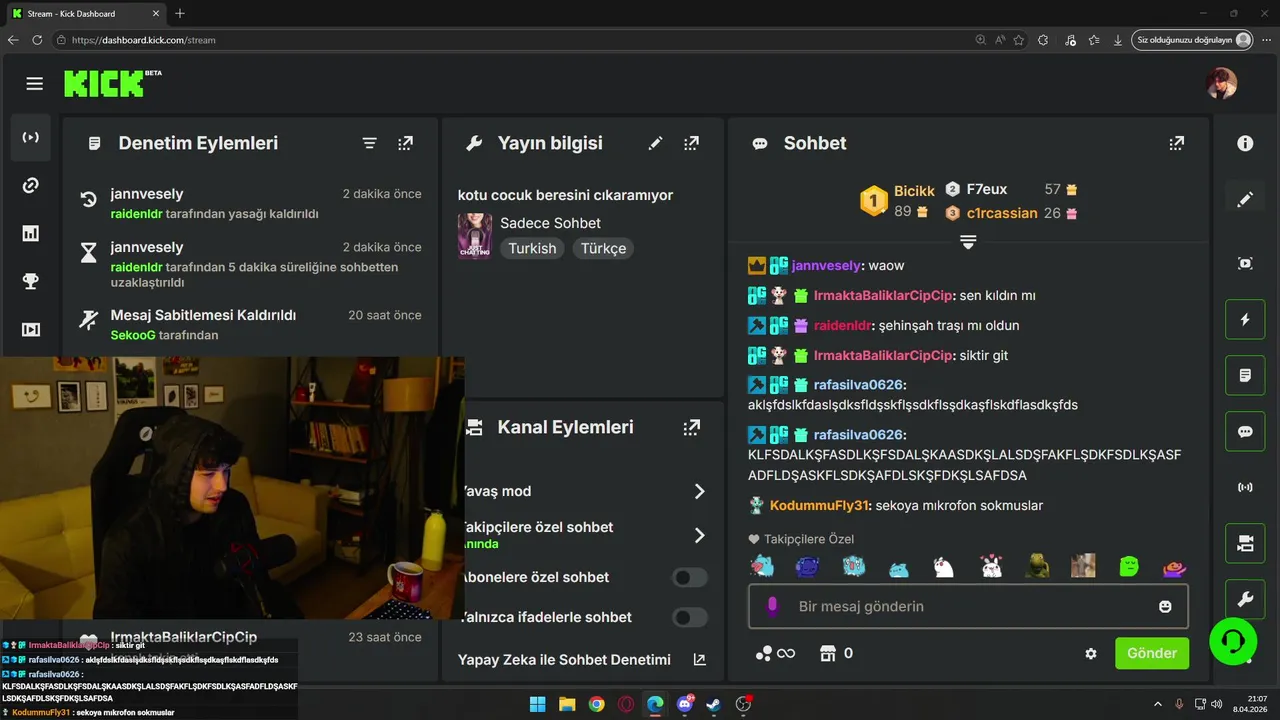Viewport: 1280px width, 720px height.
Task: Click the lightning bolt button in right sidebar
Action: click(x=1245, y=320)
